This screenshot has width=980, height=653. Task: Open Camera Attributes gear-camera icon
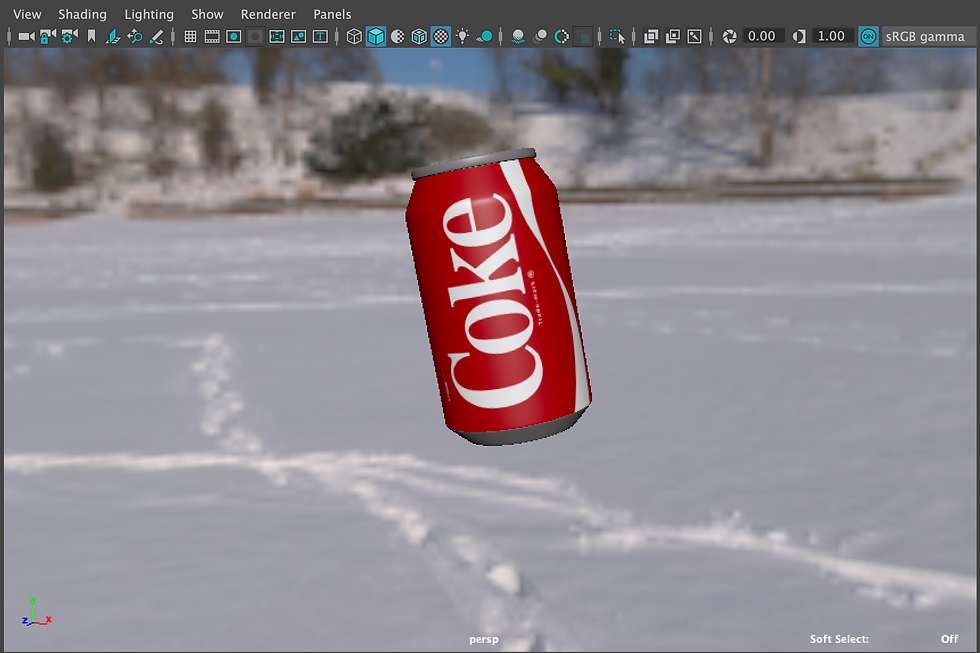[69, 36]
